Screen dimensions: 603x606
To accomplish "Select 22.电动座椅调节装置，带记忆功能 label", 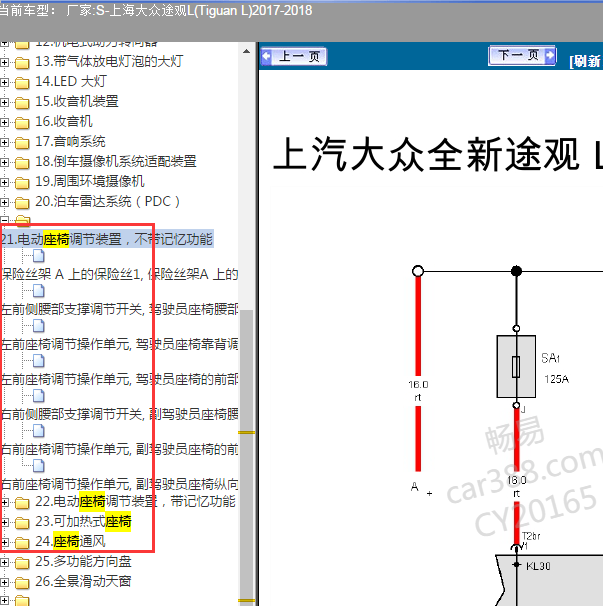I will pos(135,501).
